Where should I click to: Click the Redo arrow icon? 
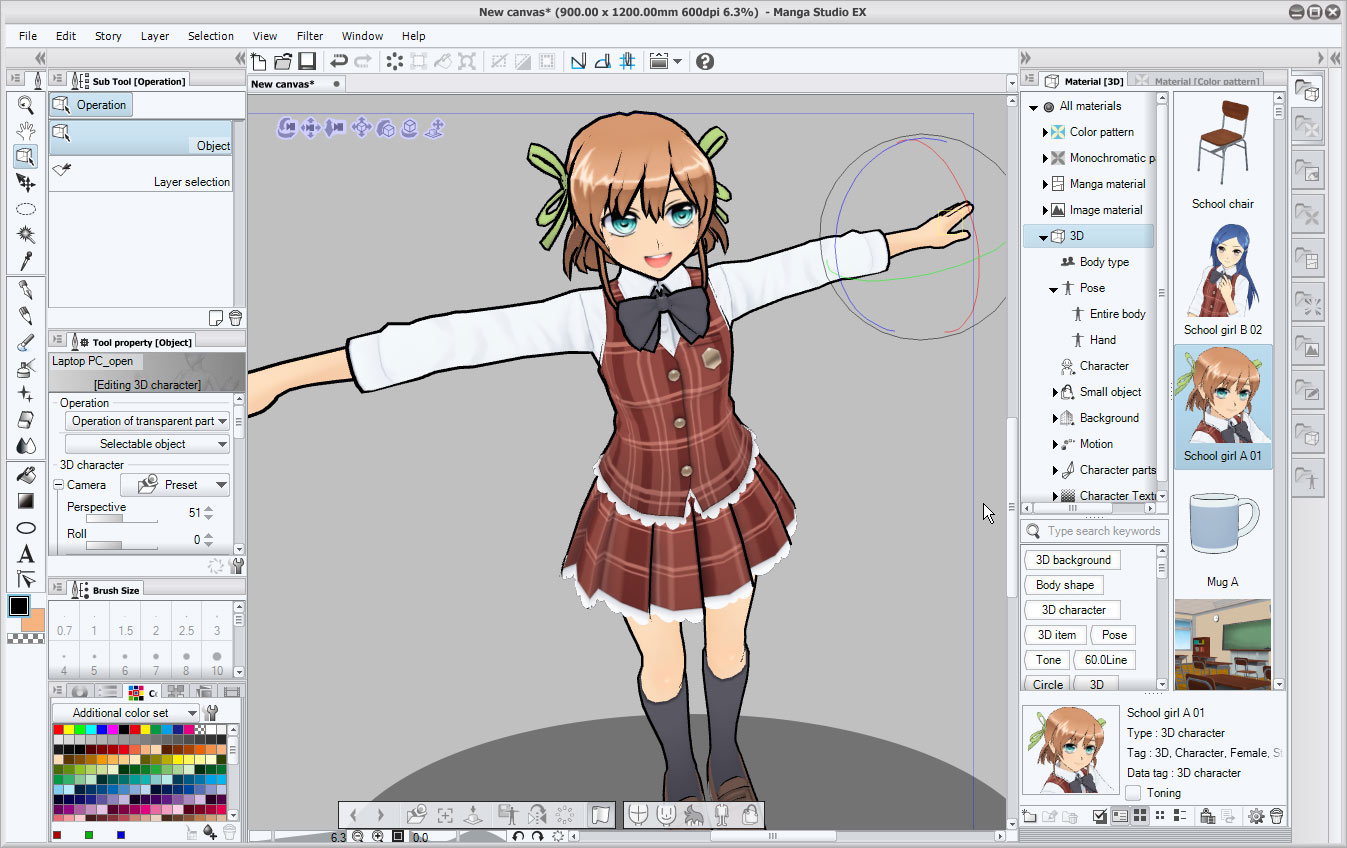363,61
